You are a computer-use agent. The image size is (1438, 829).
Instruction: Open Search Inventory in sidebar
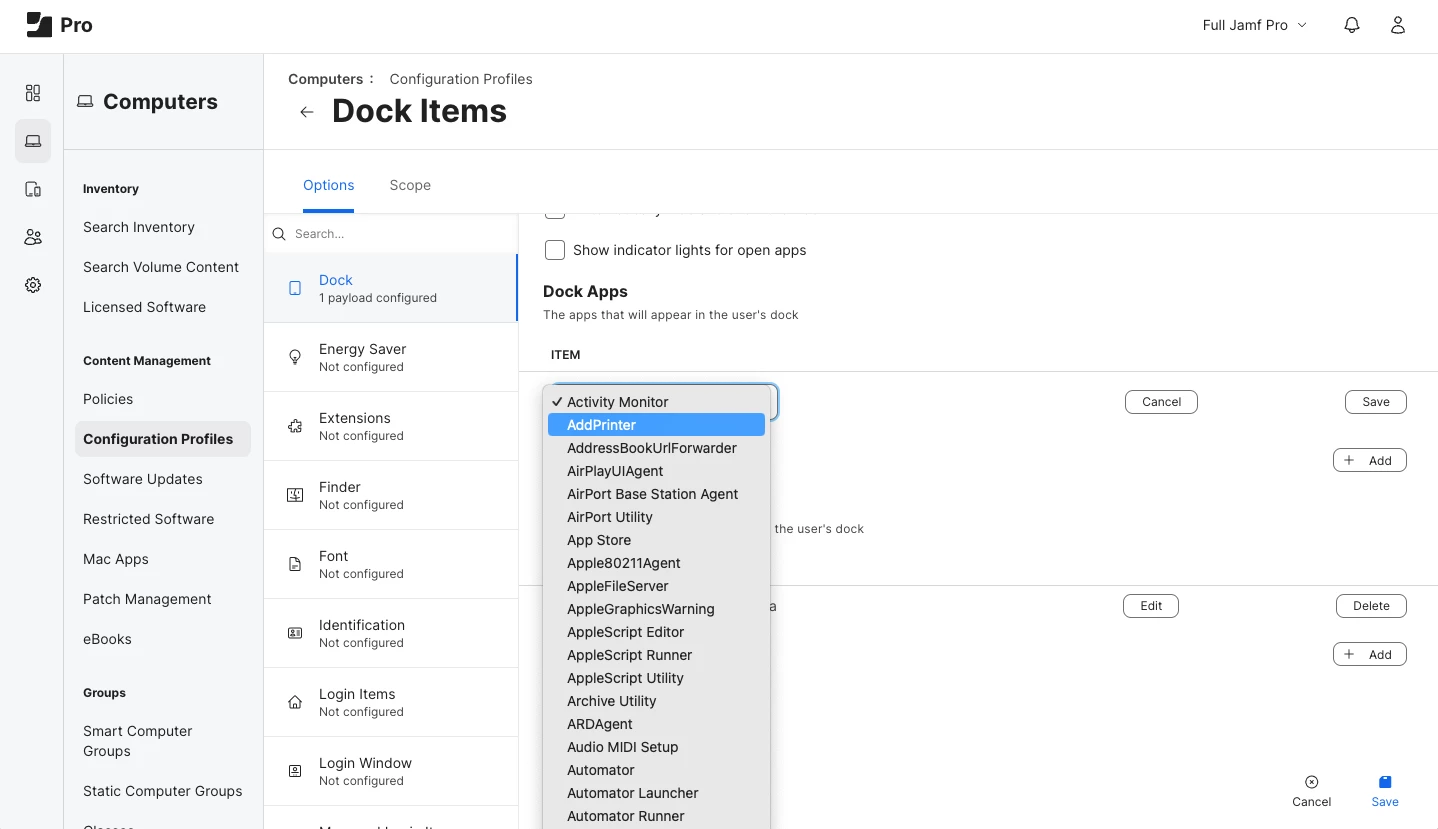(x=139, y=227)
